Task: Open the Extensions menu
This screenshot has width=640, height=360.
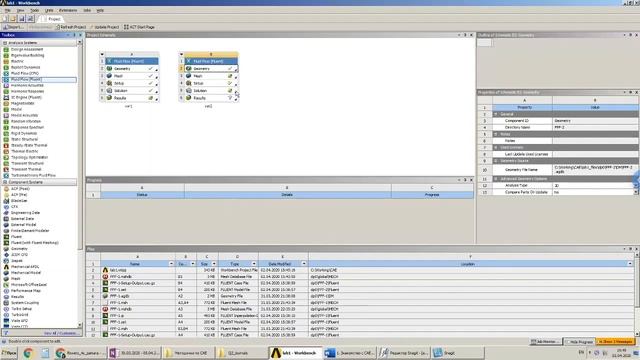Action: (x=68, y=10)
